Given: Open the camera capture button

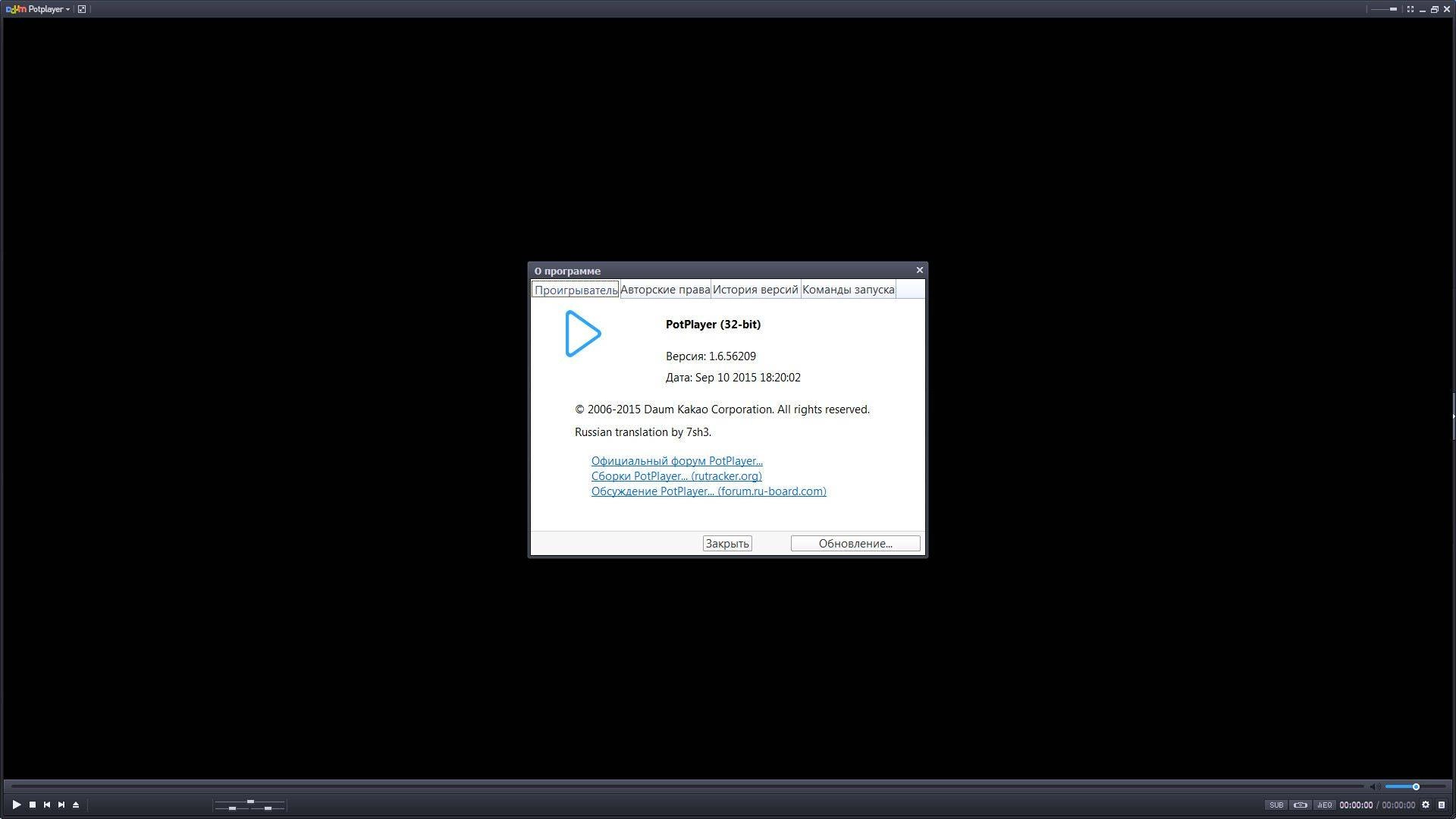Looking at the screenshot, I should pos(1301,805).
